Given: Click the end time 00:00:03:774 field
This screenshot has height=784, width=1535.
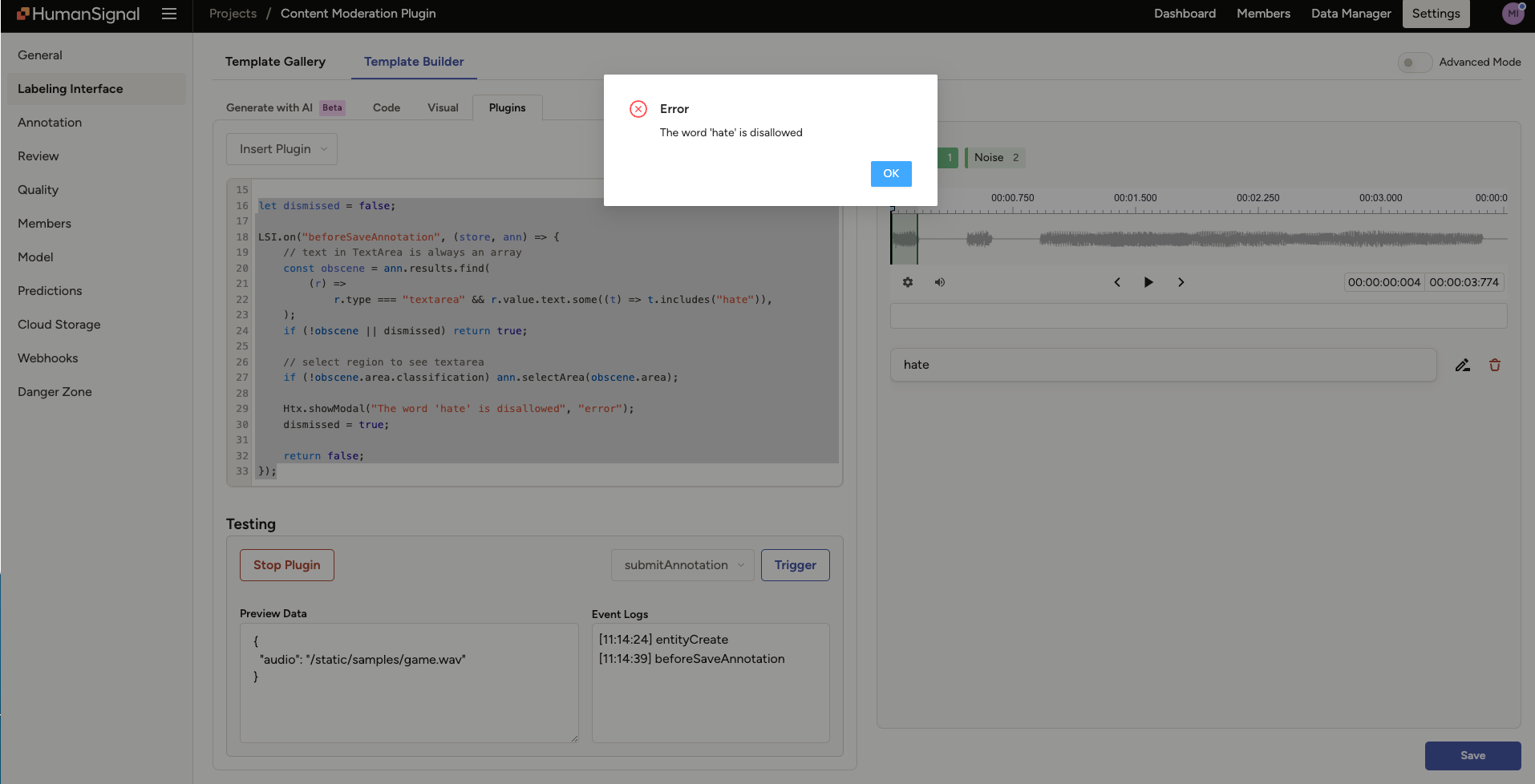Looking at the screenshot, I should pos(1464,282).
